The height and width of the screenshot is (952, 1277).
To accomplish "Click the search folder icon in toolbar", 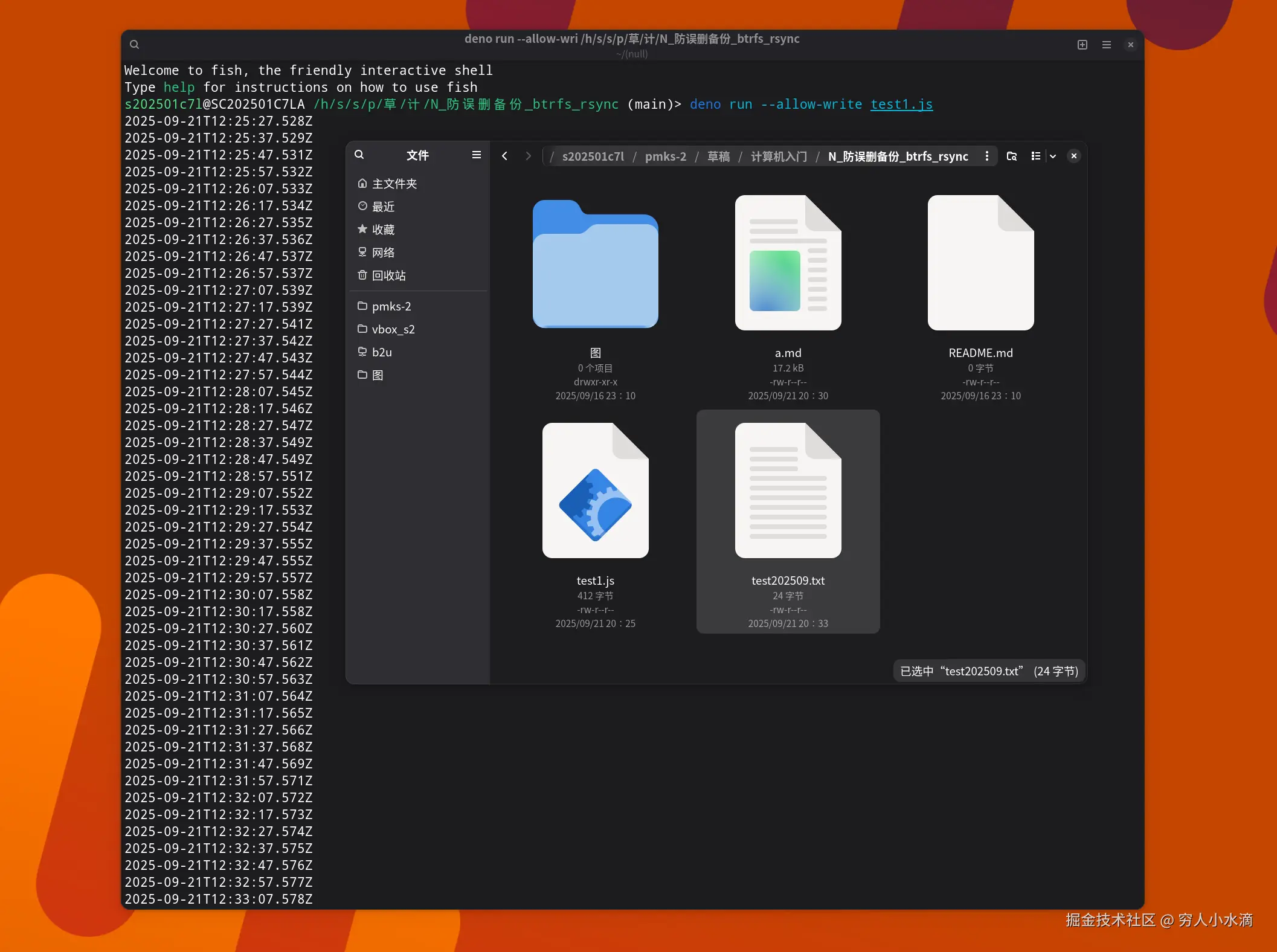I will (1011, 156).
